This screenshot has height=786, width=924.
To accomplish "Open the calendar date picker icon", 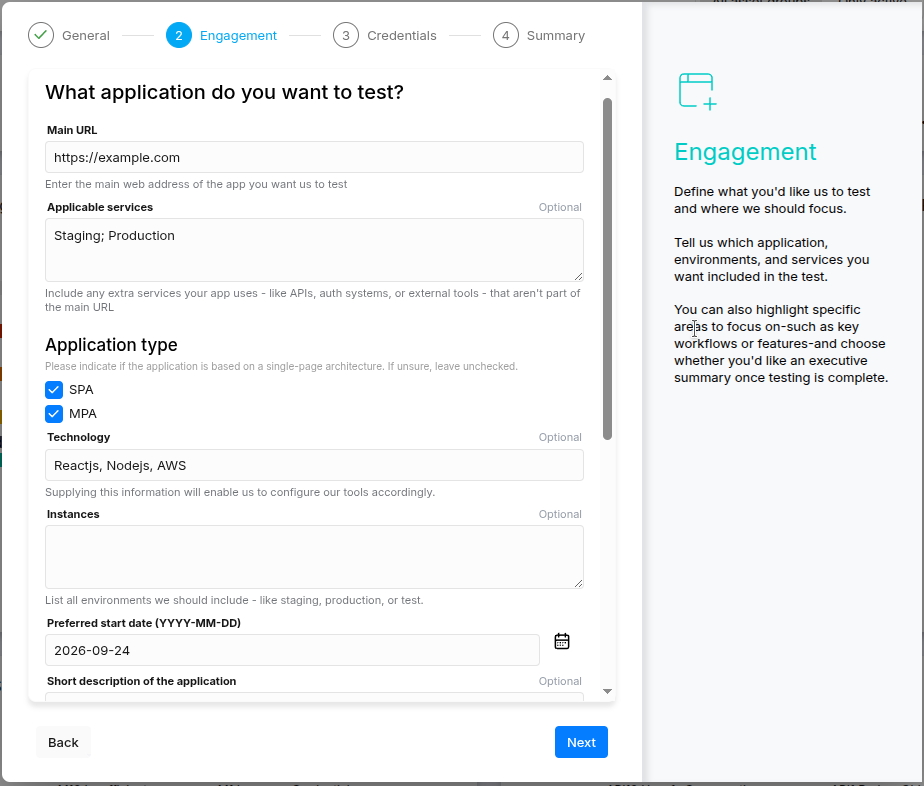I will (562, 641).
